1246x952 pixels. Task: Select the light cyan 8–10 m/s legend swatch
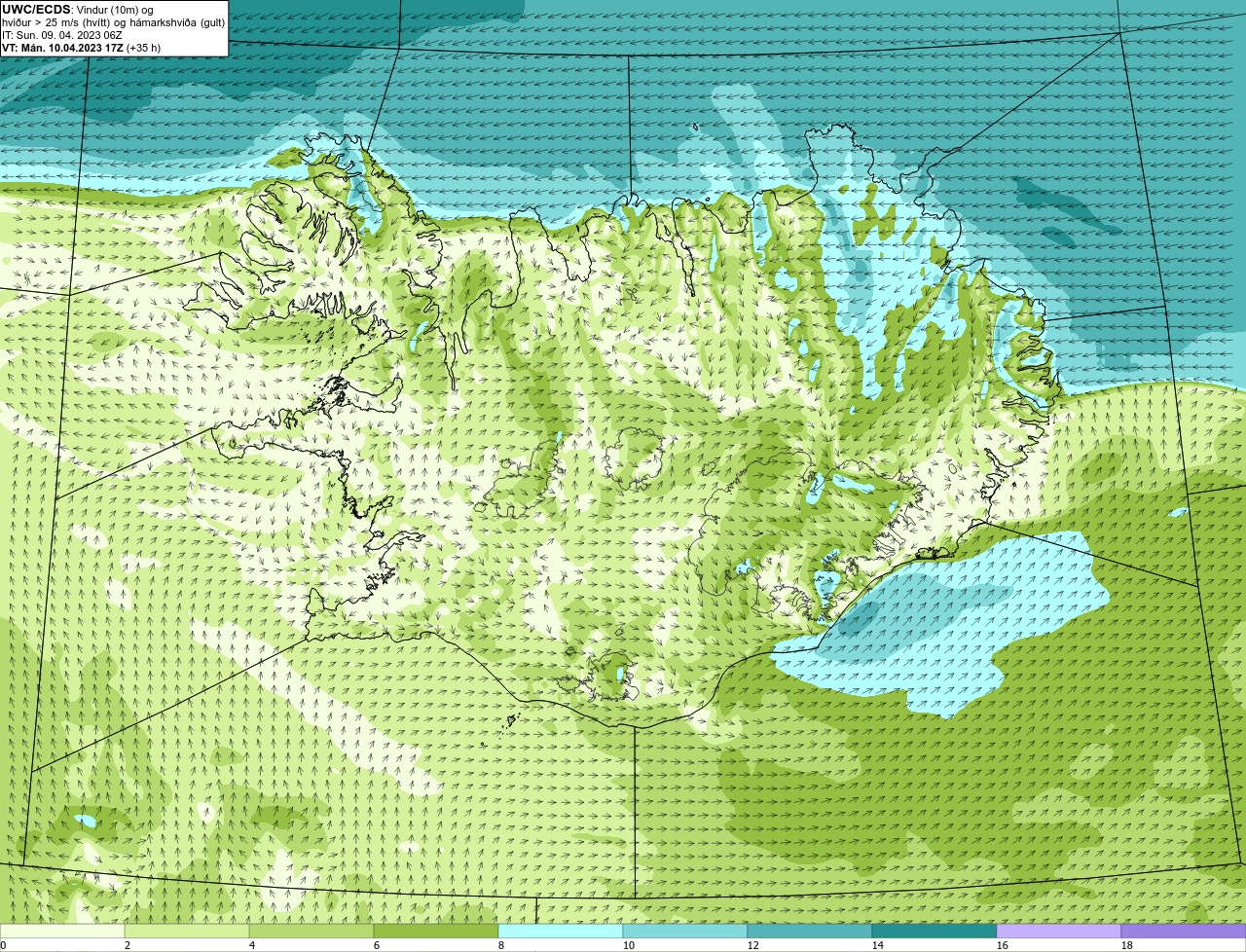561,932
